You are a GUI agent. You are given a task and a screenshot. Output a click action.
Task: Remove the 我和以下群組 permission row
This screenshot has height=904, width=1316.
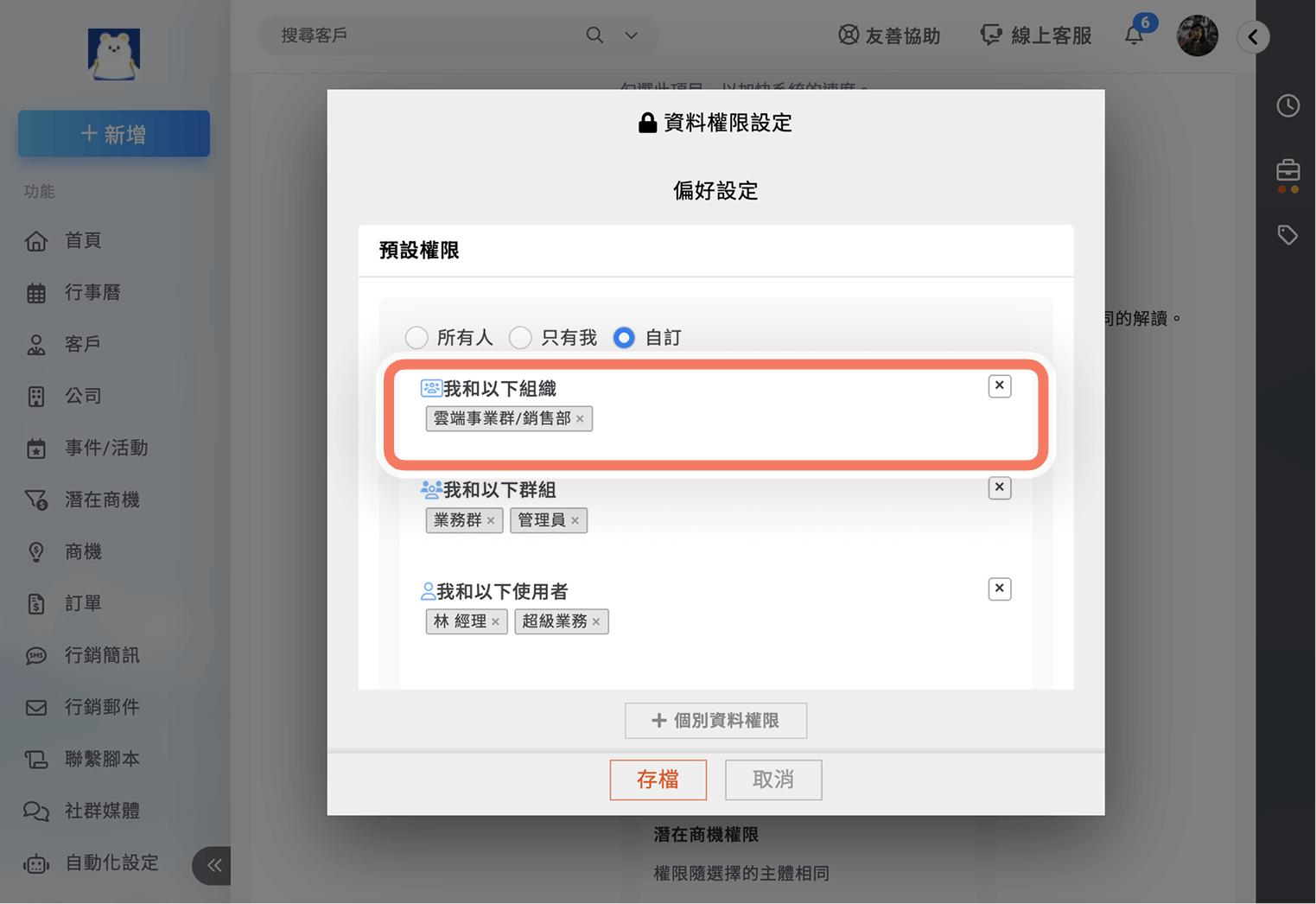coord(999,487)
